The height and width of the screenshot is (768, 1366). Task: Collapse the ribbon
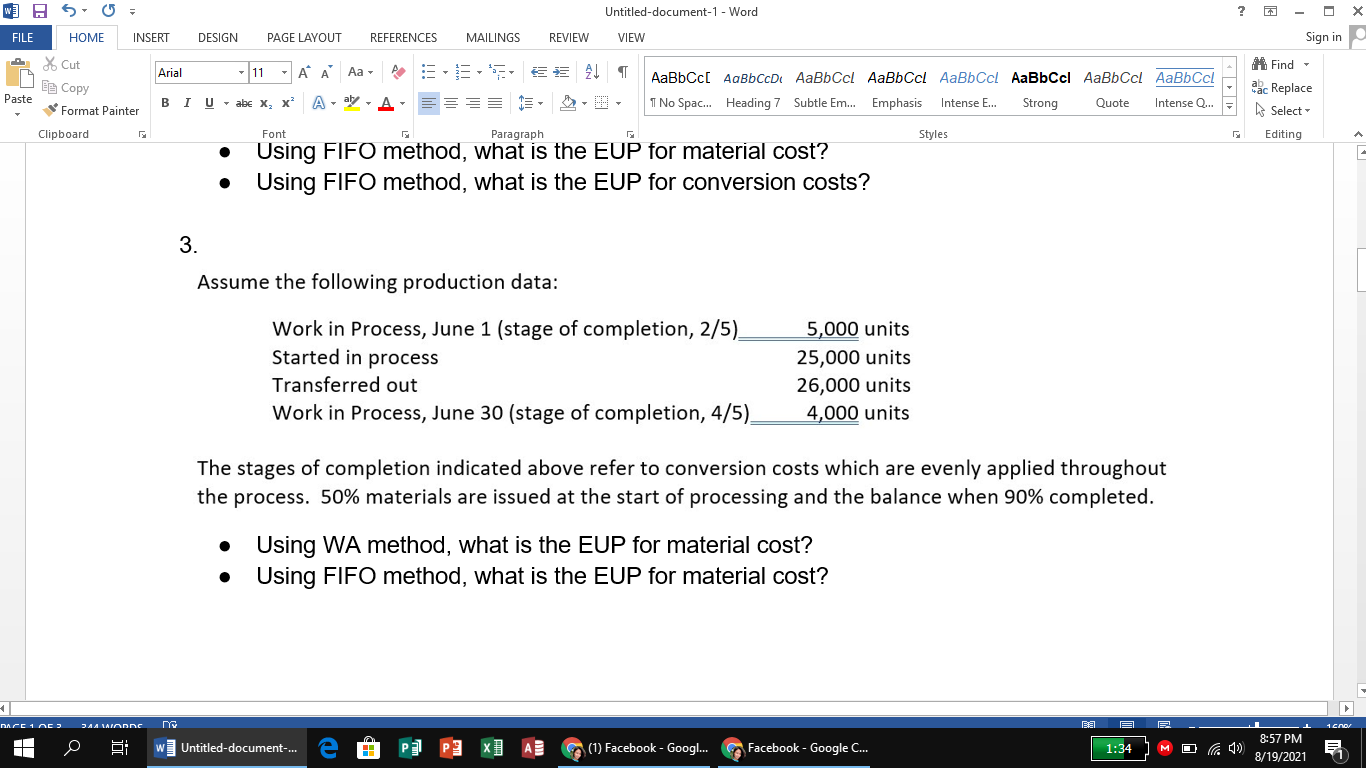click(1357, 134)
